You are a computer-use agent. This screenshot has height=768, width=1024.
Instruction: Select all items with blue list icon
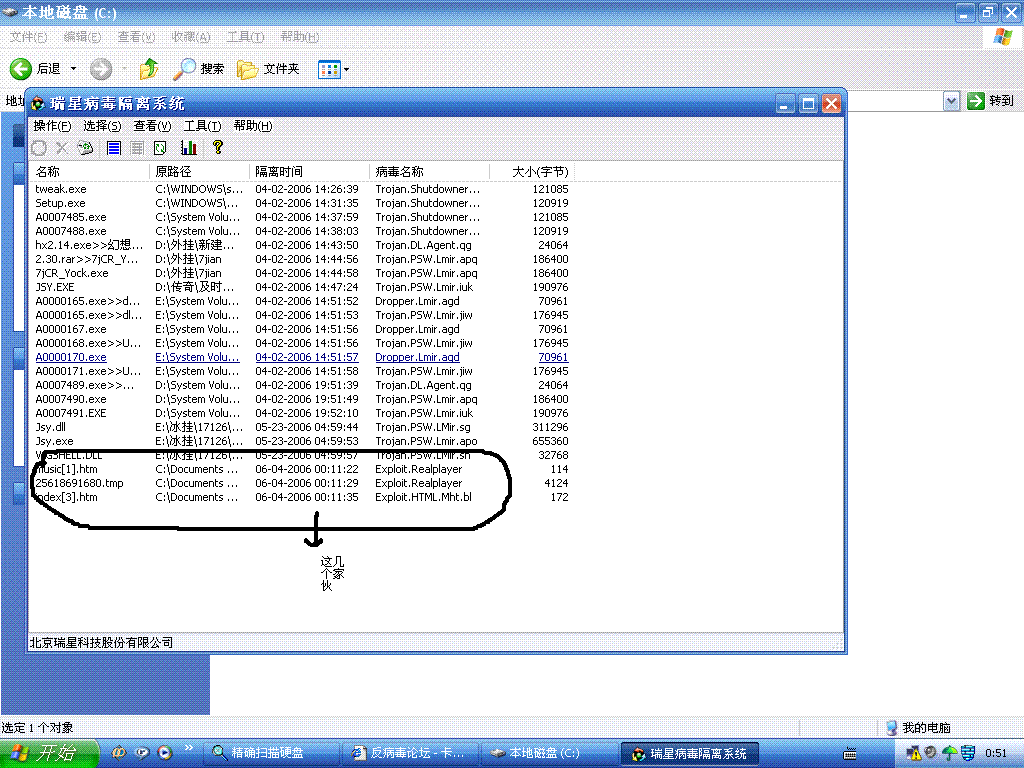point(114,148)
